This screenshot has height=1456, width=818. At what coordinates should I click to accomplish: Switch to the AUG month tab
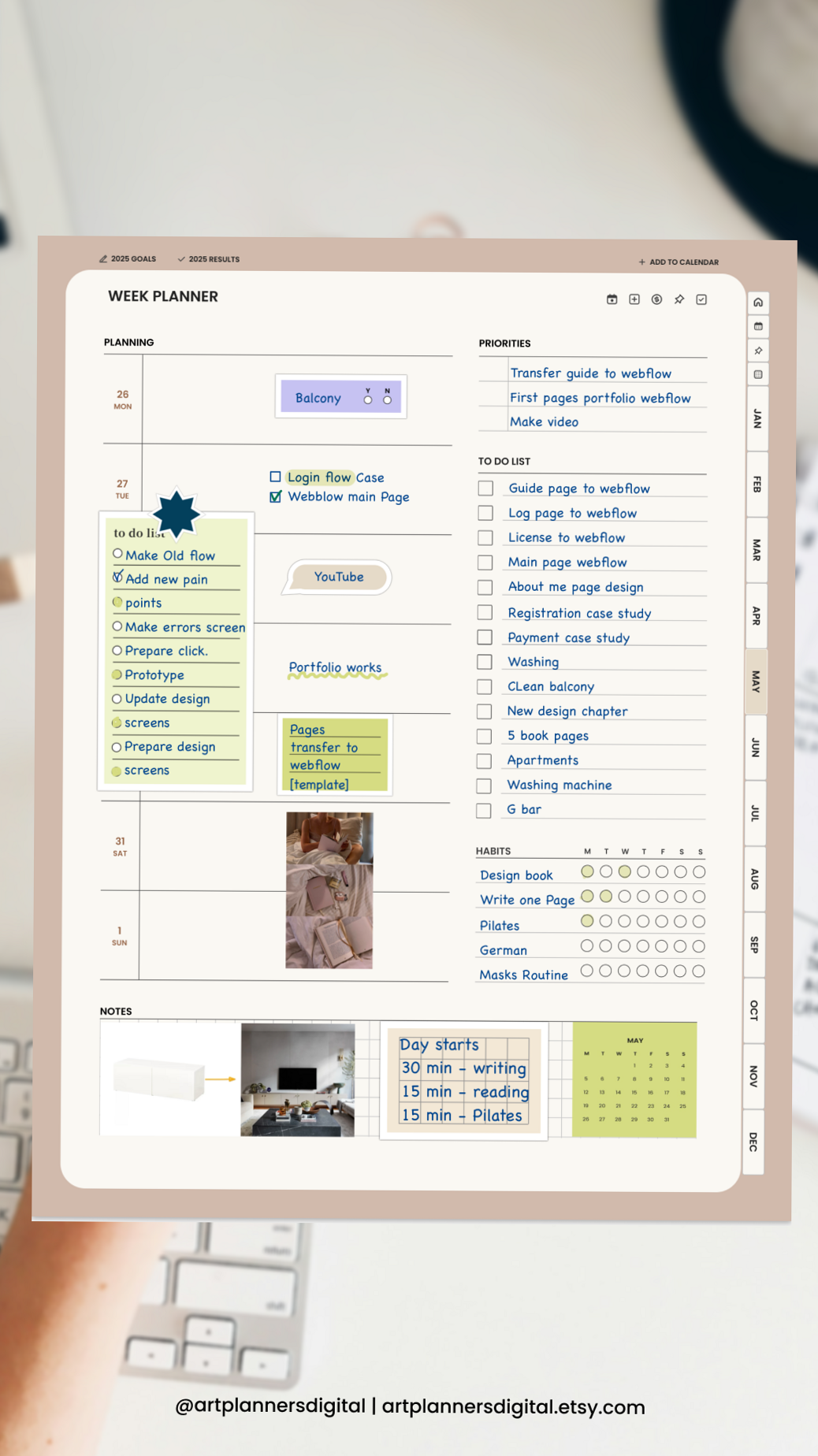(x=754, y=878)
